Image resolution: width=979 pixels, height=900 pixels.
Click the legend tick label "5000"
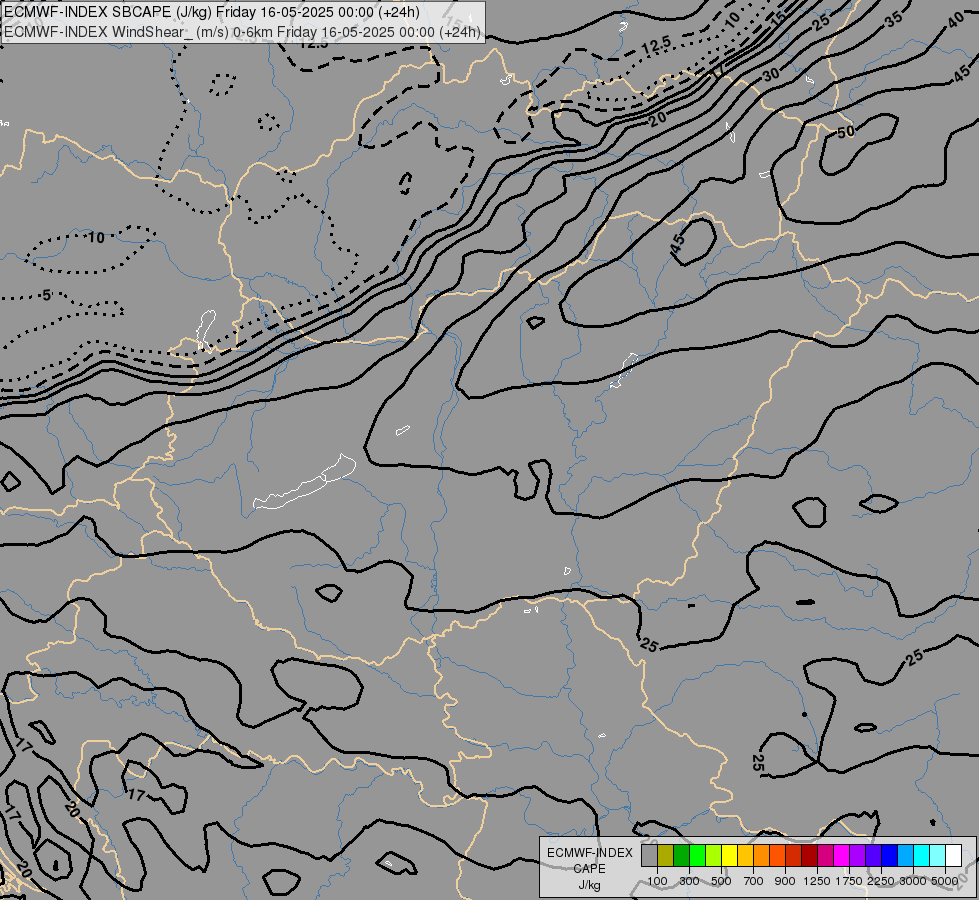[x=945, y=881]
